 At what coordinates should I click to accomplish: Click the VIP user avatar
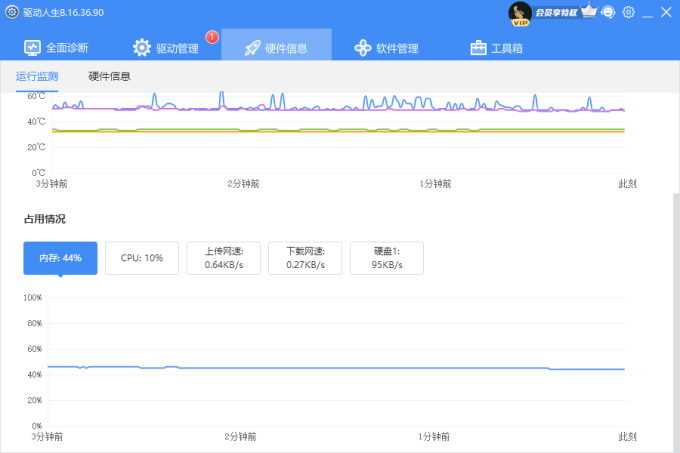pos(520,13)
